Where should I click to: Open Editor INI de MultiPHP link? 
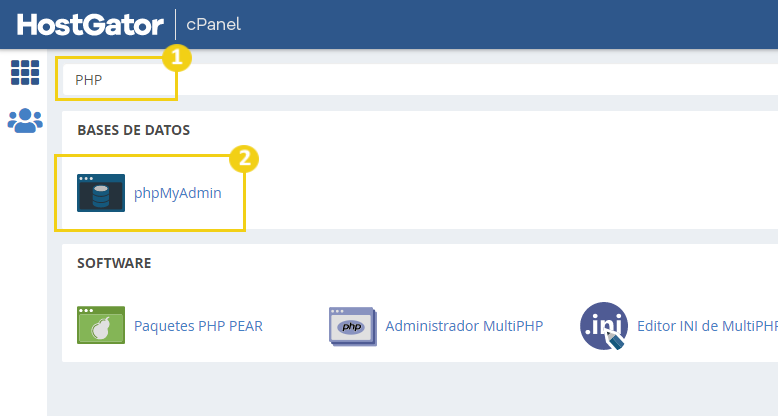[708, 326]
